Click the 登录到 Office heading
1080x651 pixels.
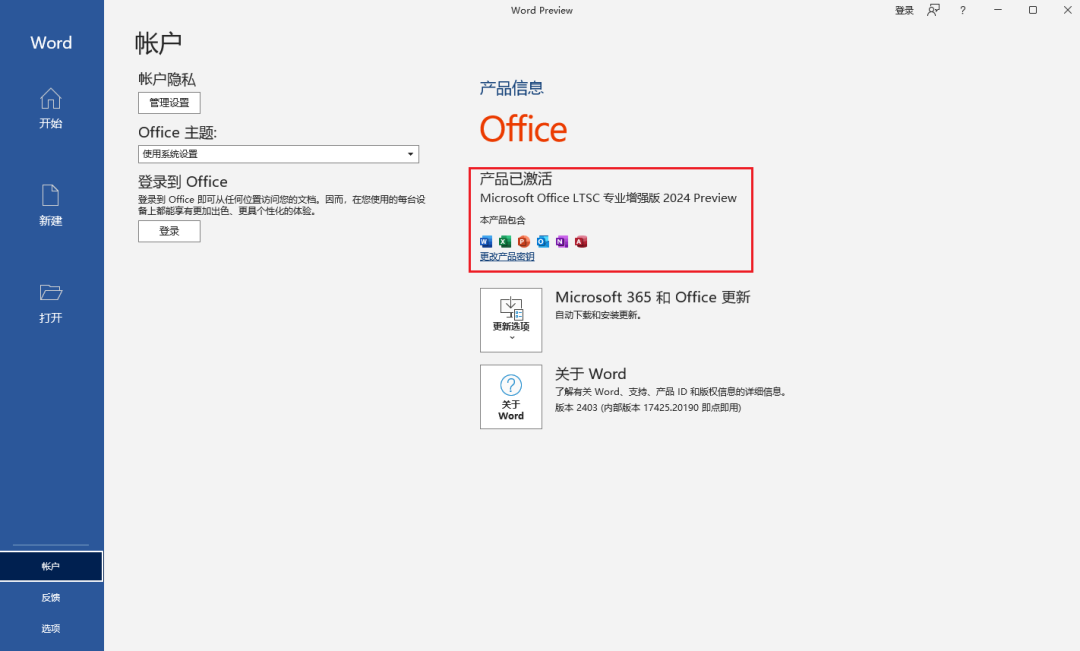[x=183, y=182]
